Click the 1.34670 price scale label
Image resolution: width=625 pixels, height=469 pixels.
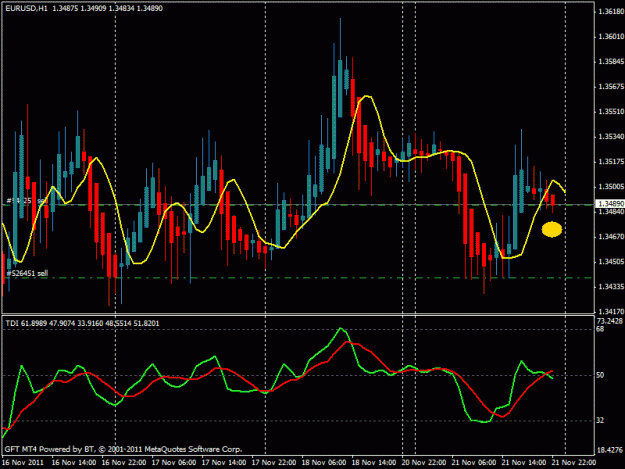611,237
